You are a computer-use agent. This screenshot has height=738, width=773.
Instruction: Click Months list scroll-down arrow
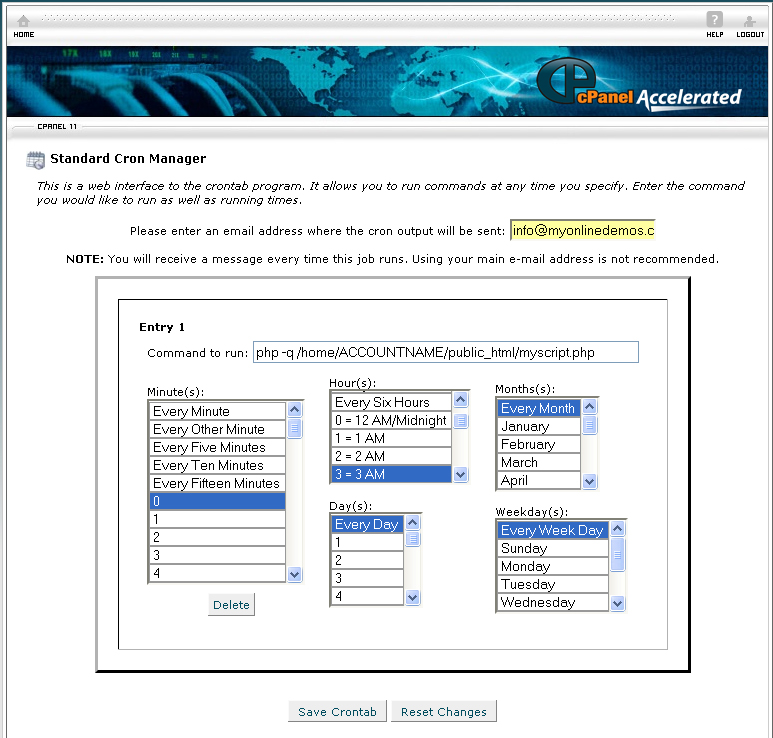[x=590, y=481]
